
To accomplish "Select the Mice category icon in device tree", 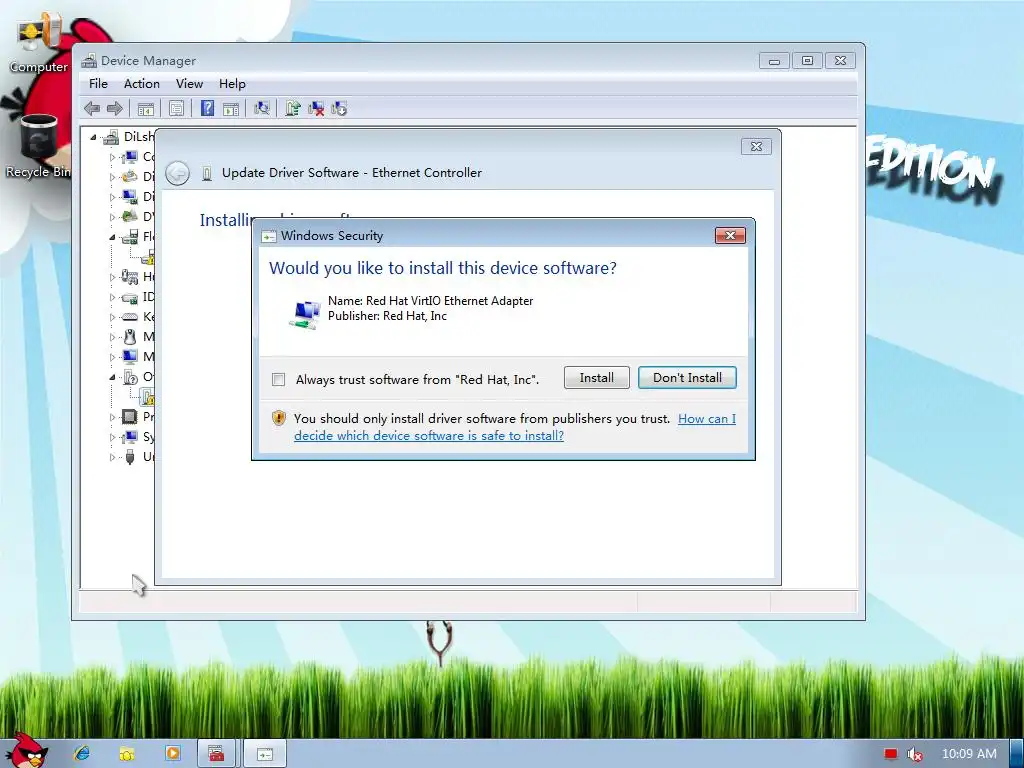I will click(x=130, y=336).
